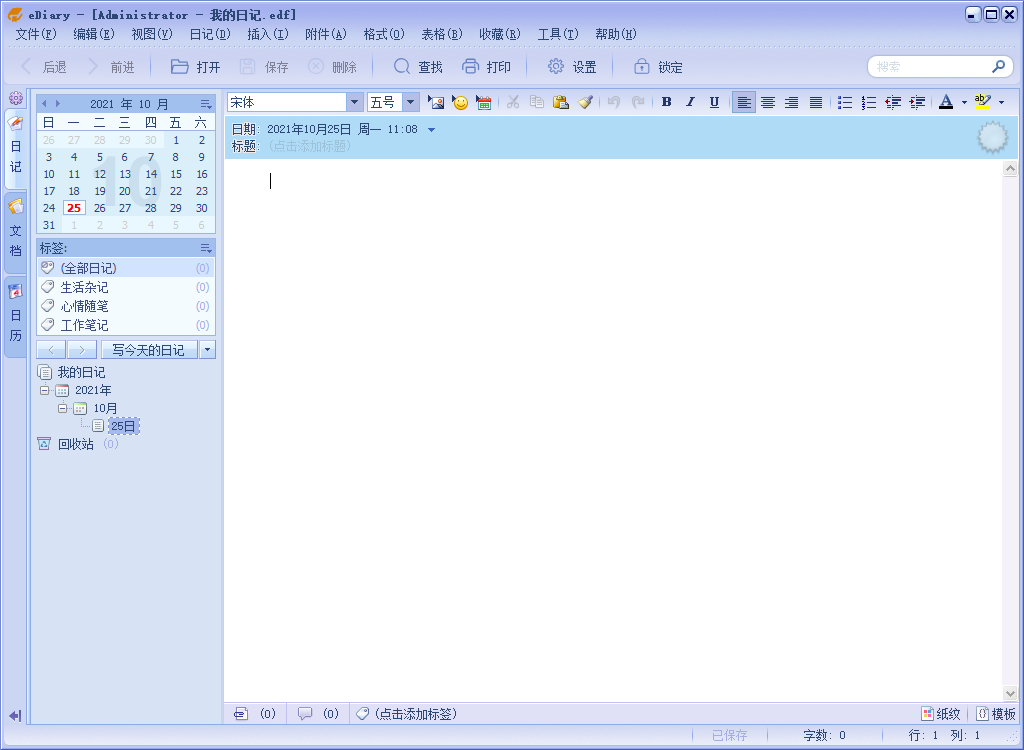
Task: Open the weather icon in diary header
Action: tap(992, 138)
